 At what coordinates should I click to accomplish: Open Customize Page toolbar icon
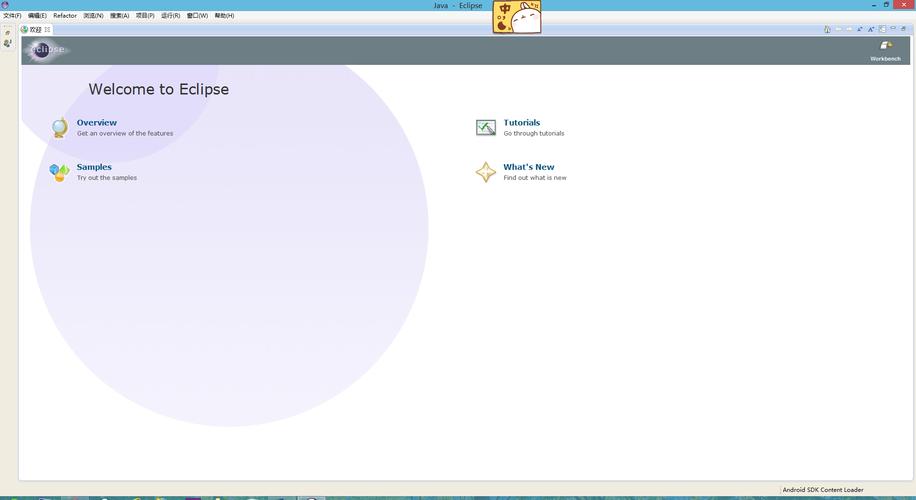tap(882, 29)
